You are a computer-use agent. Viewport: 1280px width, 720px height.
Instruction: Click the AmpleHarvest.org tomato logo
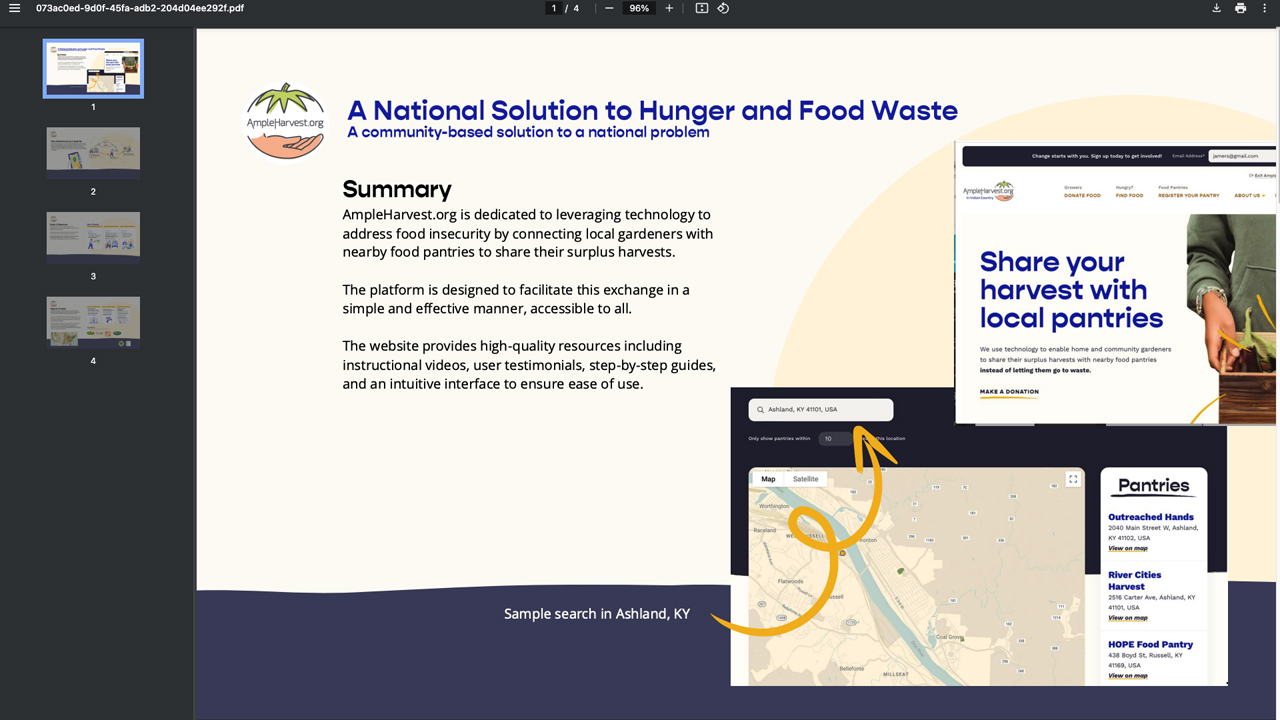coord(286,121)
